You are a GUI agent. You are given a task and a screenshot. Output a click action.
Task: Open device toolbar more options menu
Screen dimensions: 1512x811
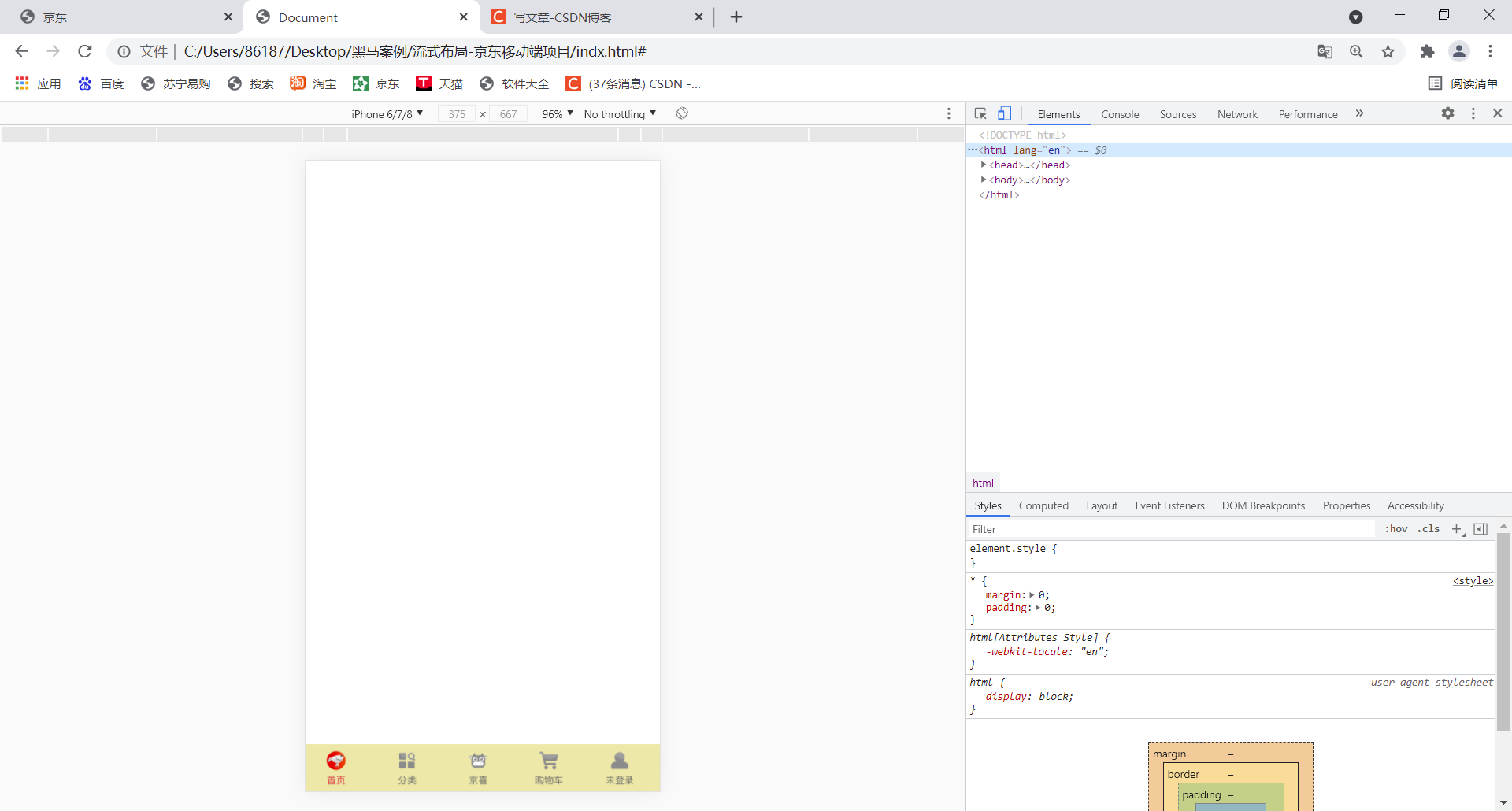coord(949,113)
